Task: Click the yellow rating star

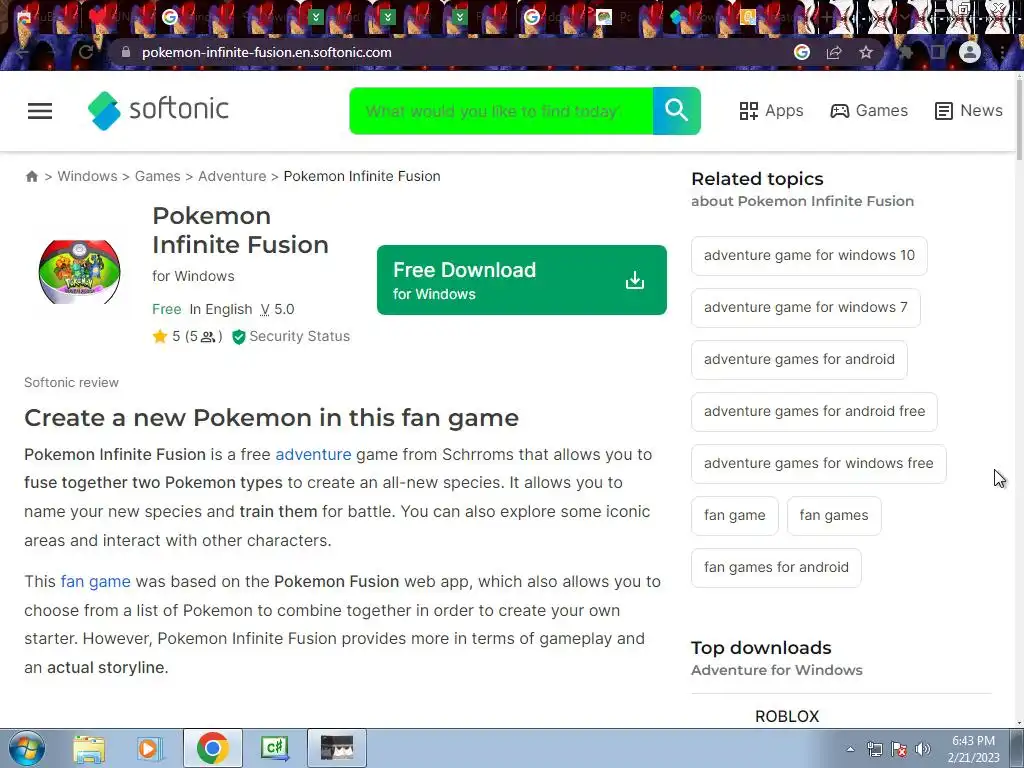Action: coord(160,336)
